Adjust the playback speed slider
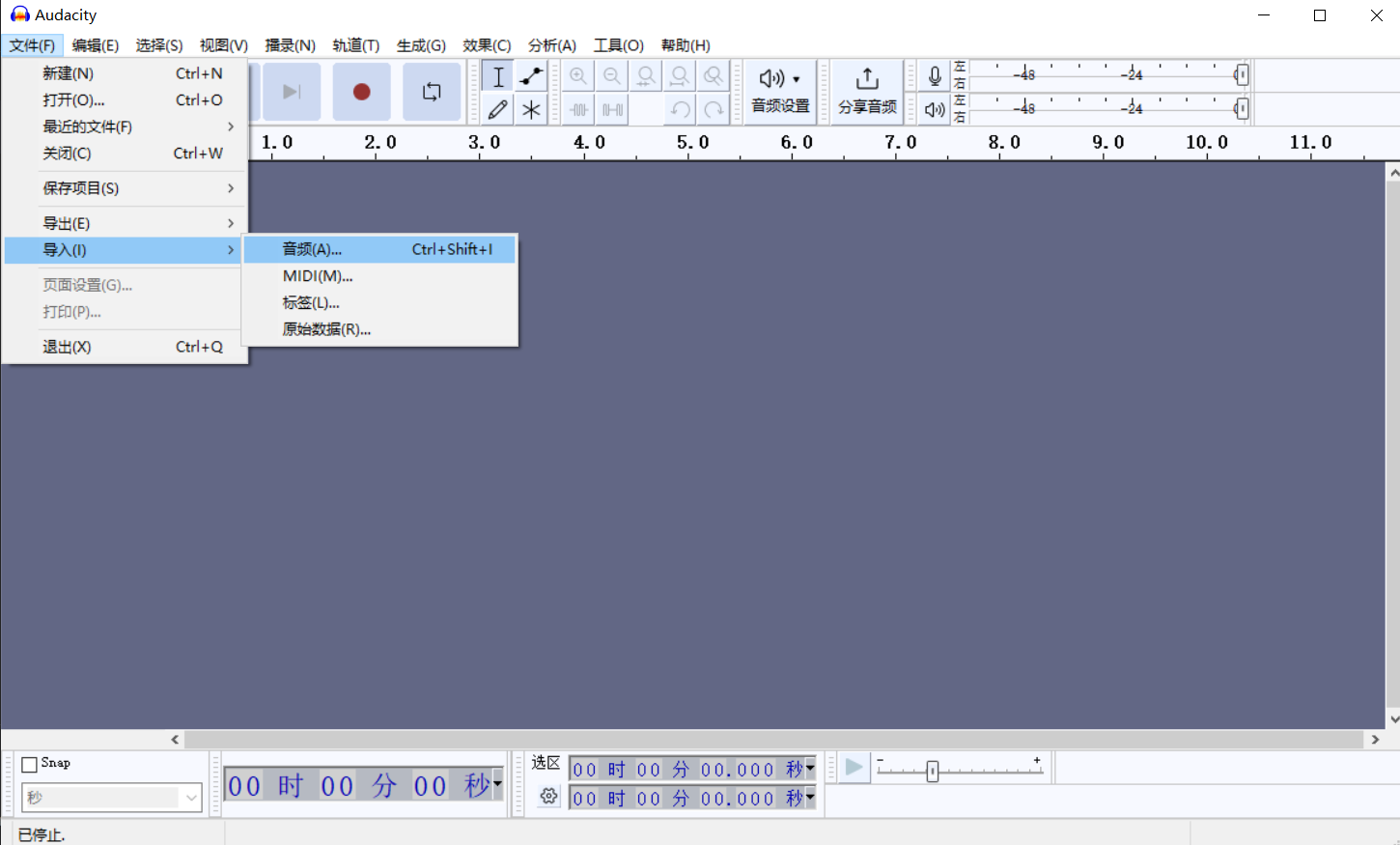Image resolution: width=1400 pixels, height=845 pixels. click(x=933, y=771)
